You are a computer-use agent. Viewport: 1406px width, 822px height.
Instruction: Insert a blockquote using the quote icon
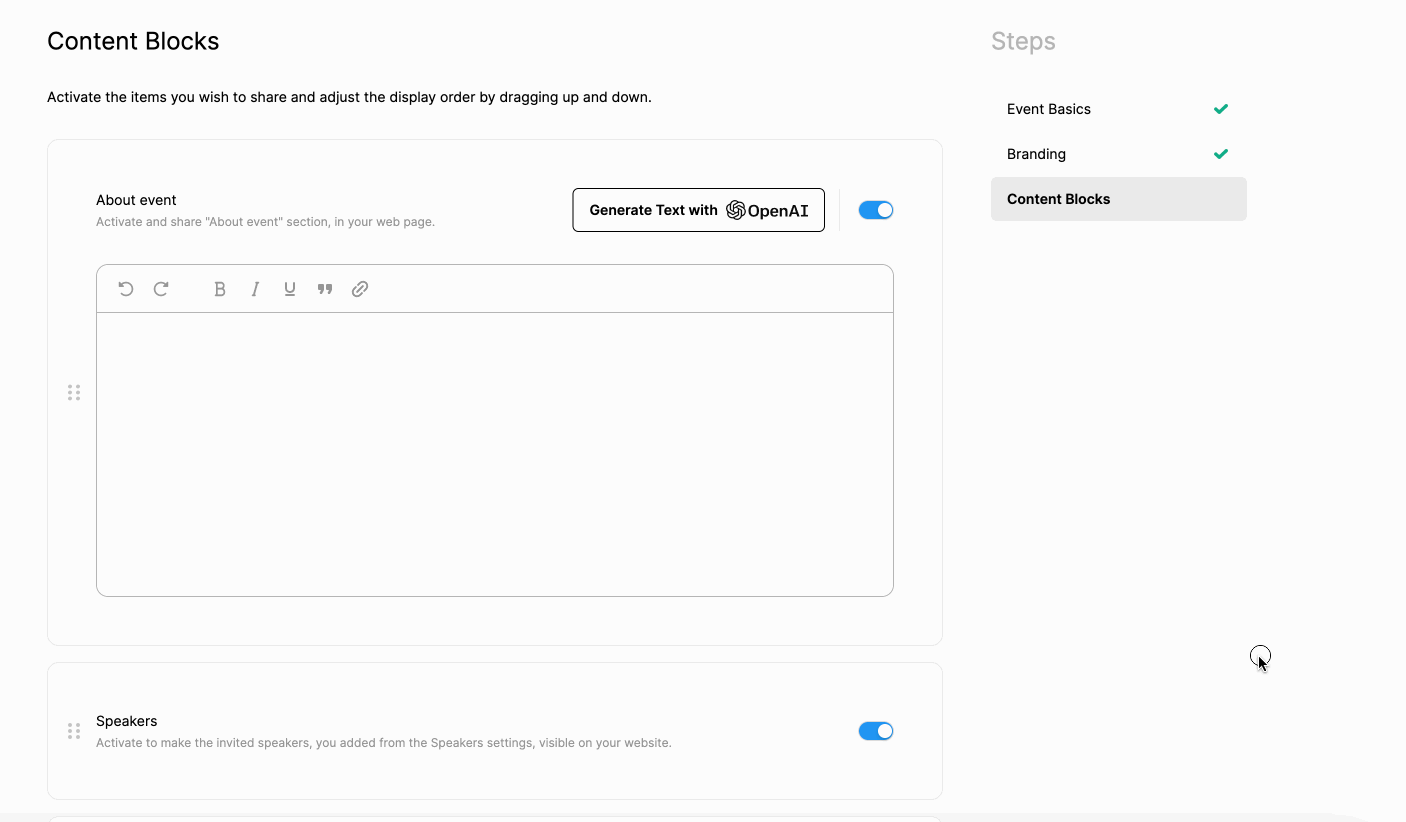pos(325,289)
